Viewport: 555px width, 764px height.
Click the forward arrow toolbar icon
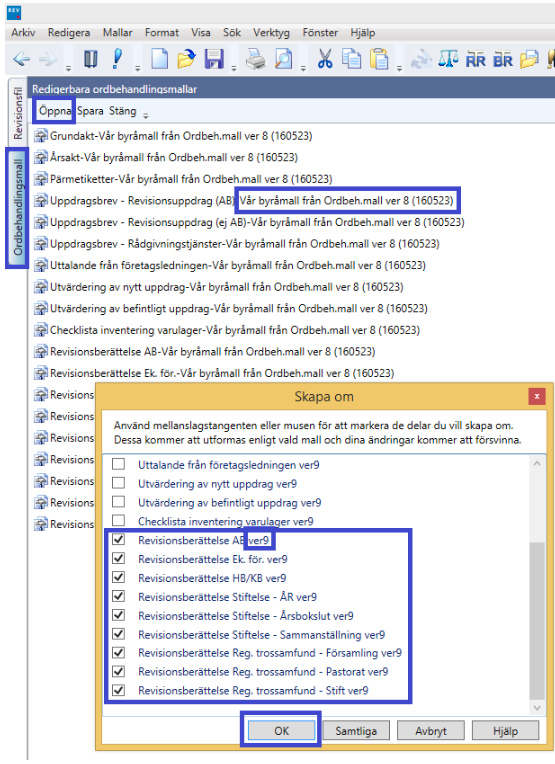pos(47,59)
